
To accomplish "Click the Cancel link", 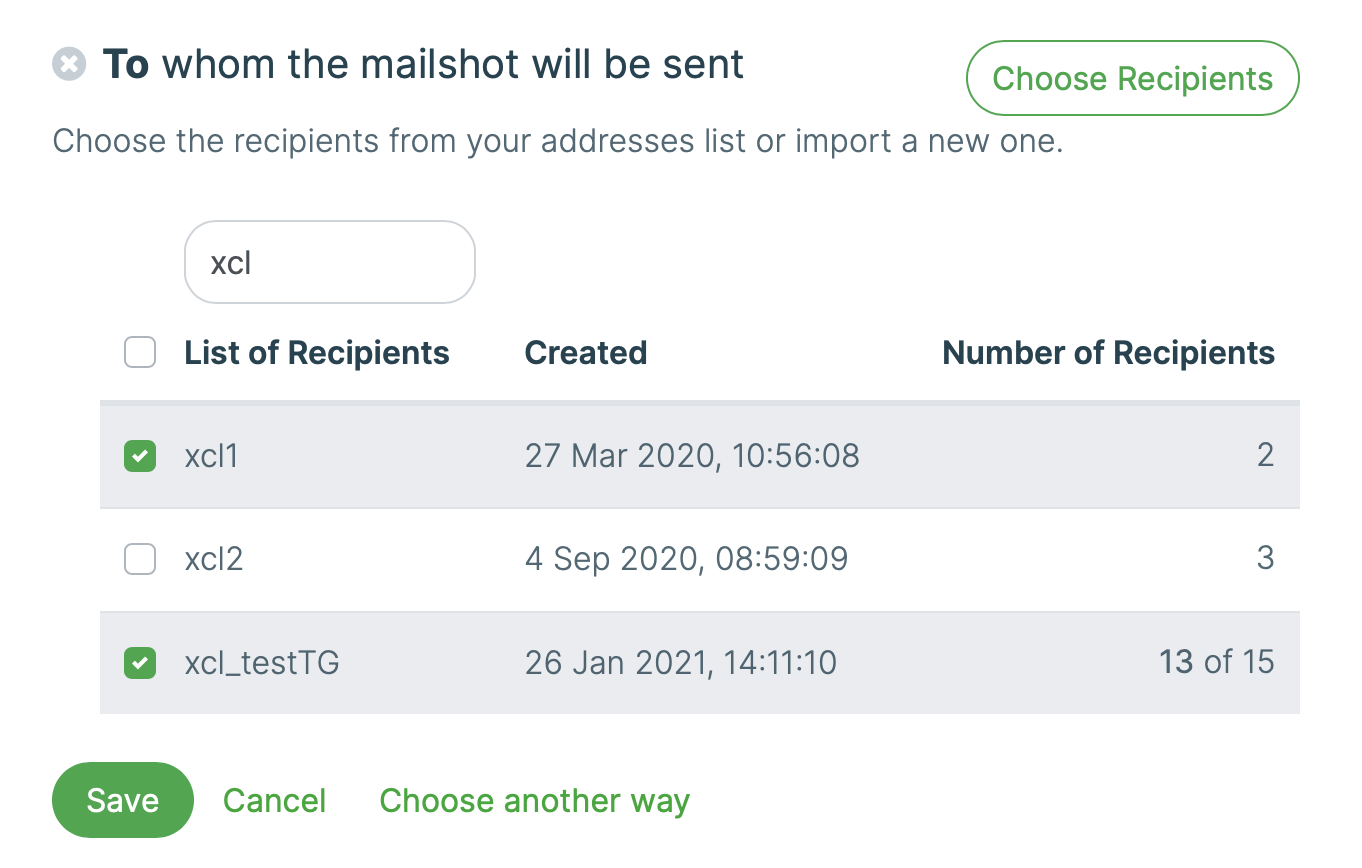I will 274,800.
